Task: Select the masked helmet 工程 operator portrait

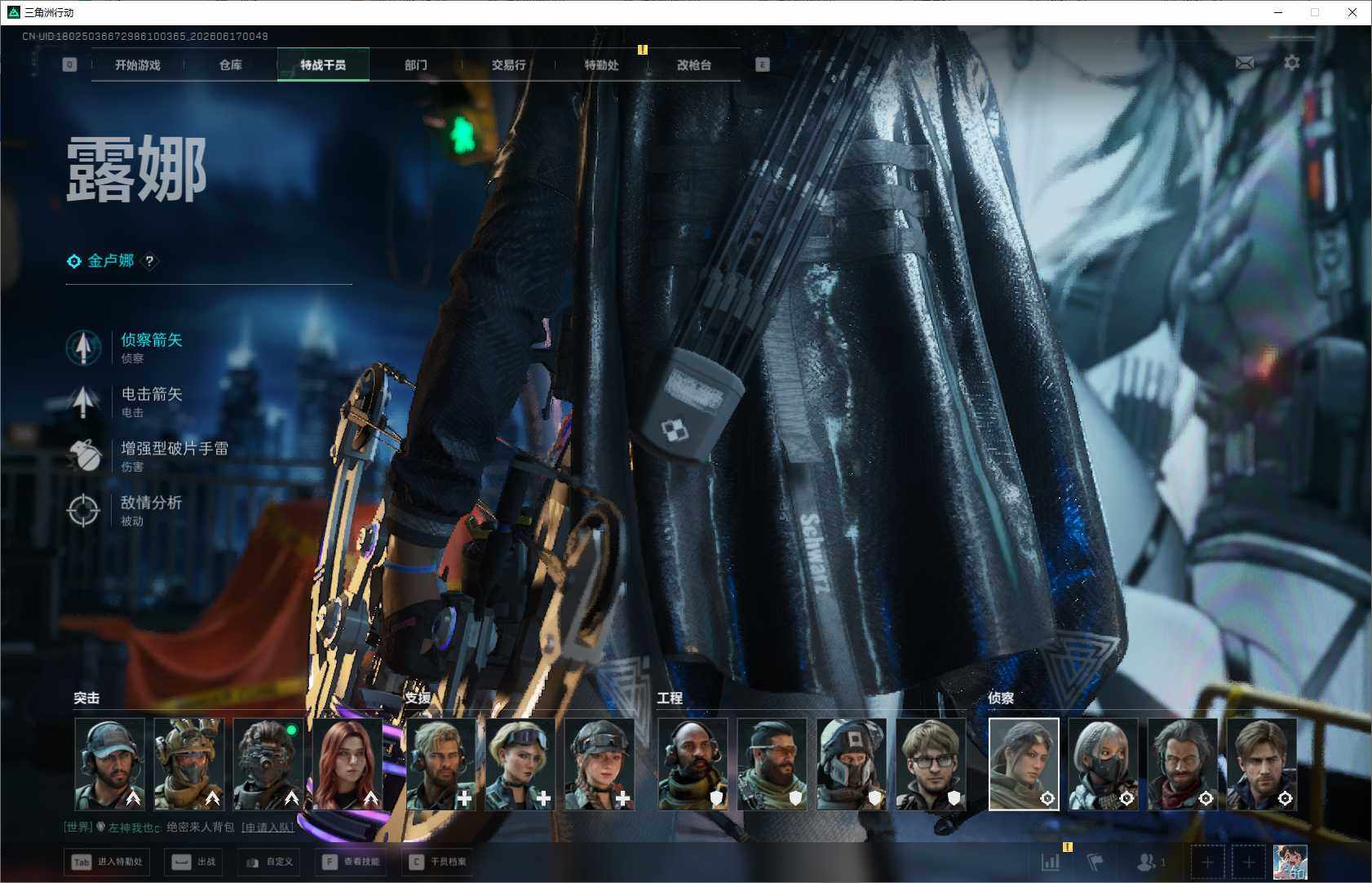Action: (851, 764)
